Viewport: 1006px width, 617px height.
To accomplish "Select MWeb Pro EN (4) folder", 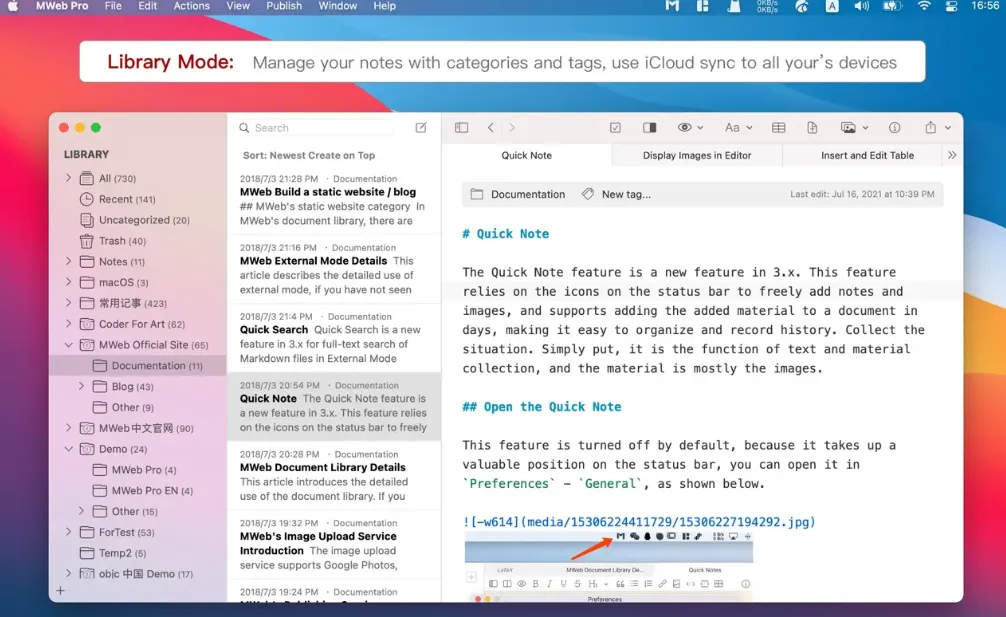I will (x=152, y=491).
